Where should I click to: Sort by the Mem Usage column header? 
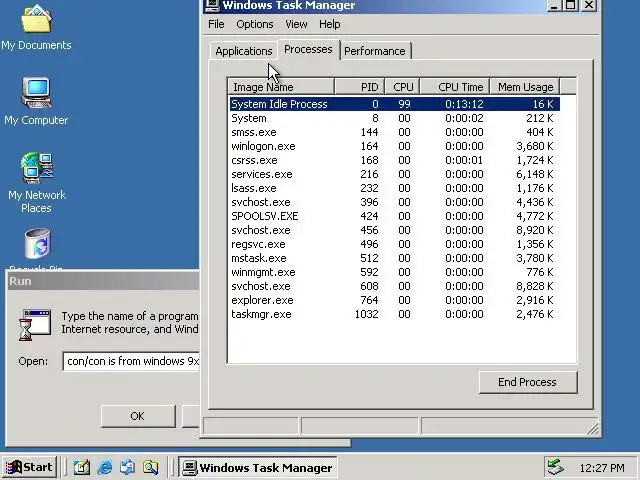tap(525, 87)
